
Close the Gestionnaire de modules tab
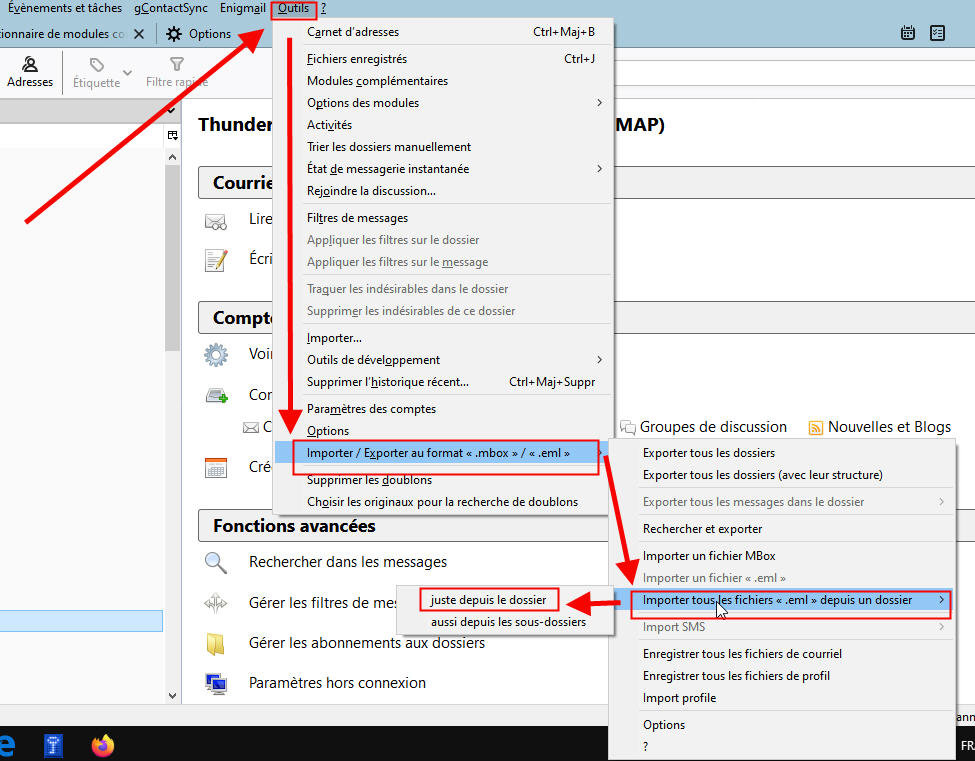(139, 34)
